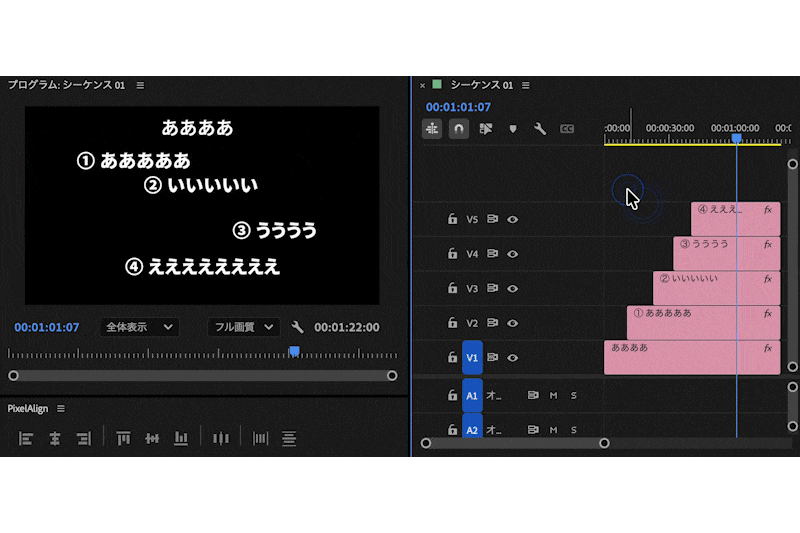
Task: Solo audio track A1
Action: tap(574, 395)
